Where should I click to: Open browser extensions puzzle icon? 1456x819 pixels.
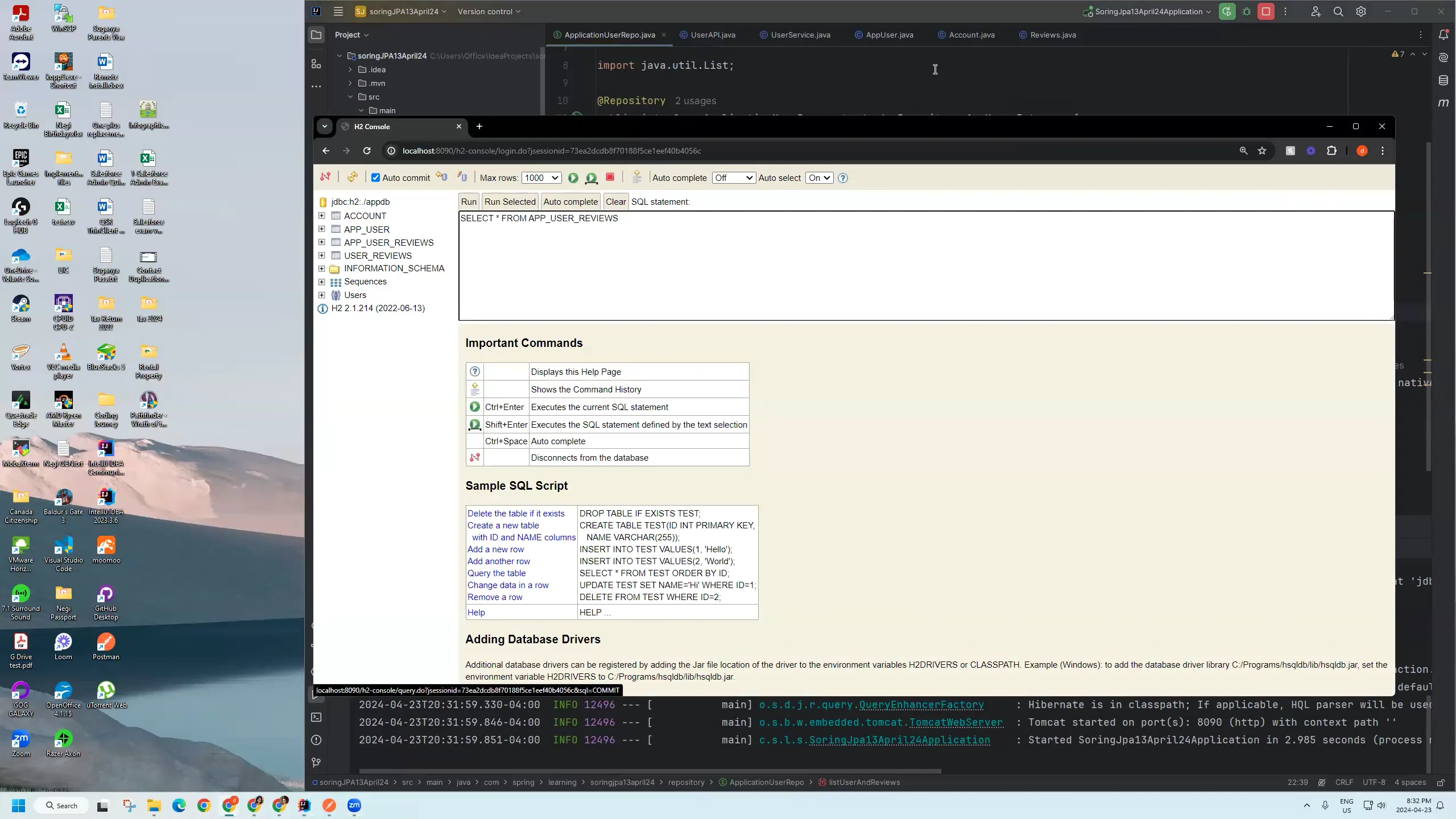(x=1331, y=151)
